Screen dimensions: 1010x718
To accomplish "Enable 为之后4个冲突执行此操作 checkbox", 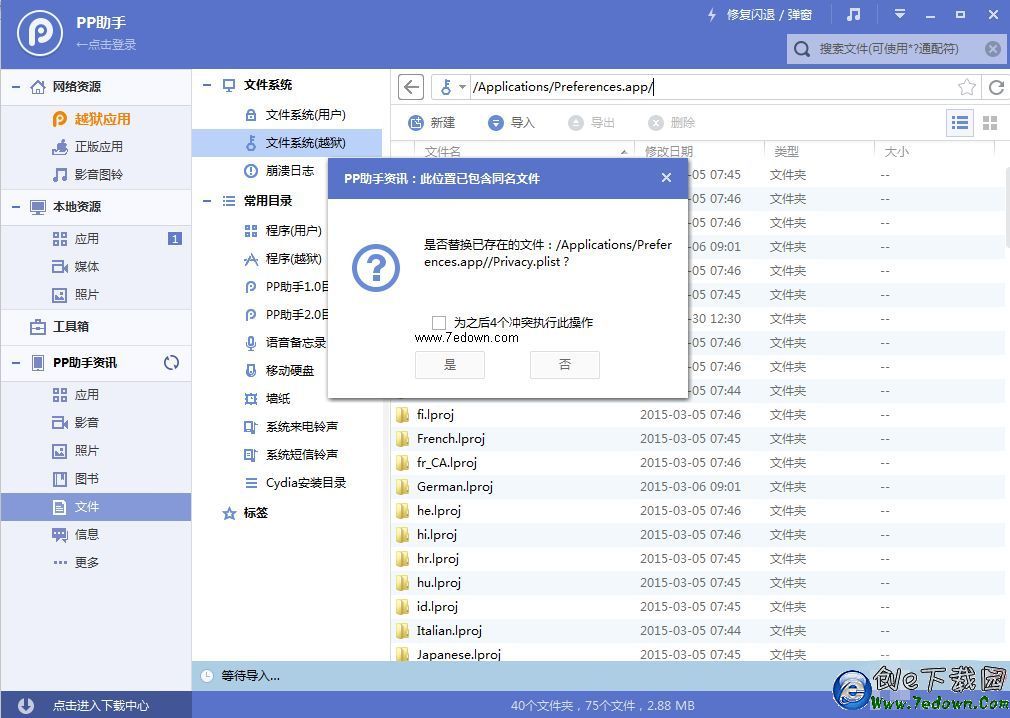I will point(439,322).
